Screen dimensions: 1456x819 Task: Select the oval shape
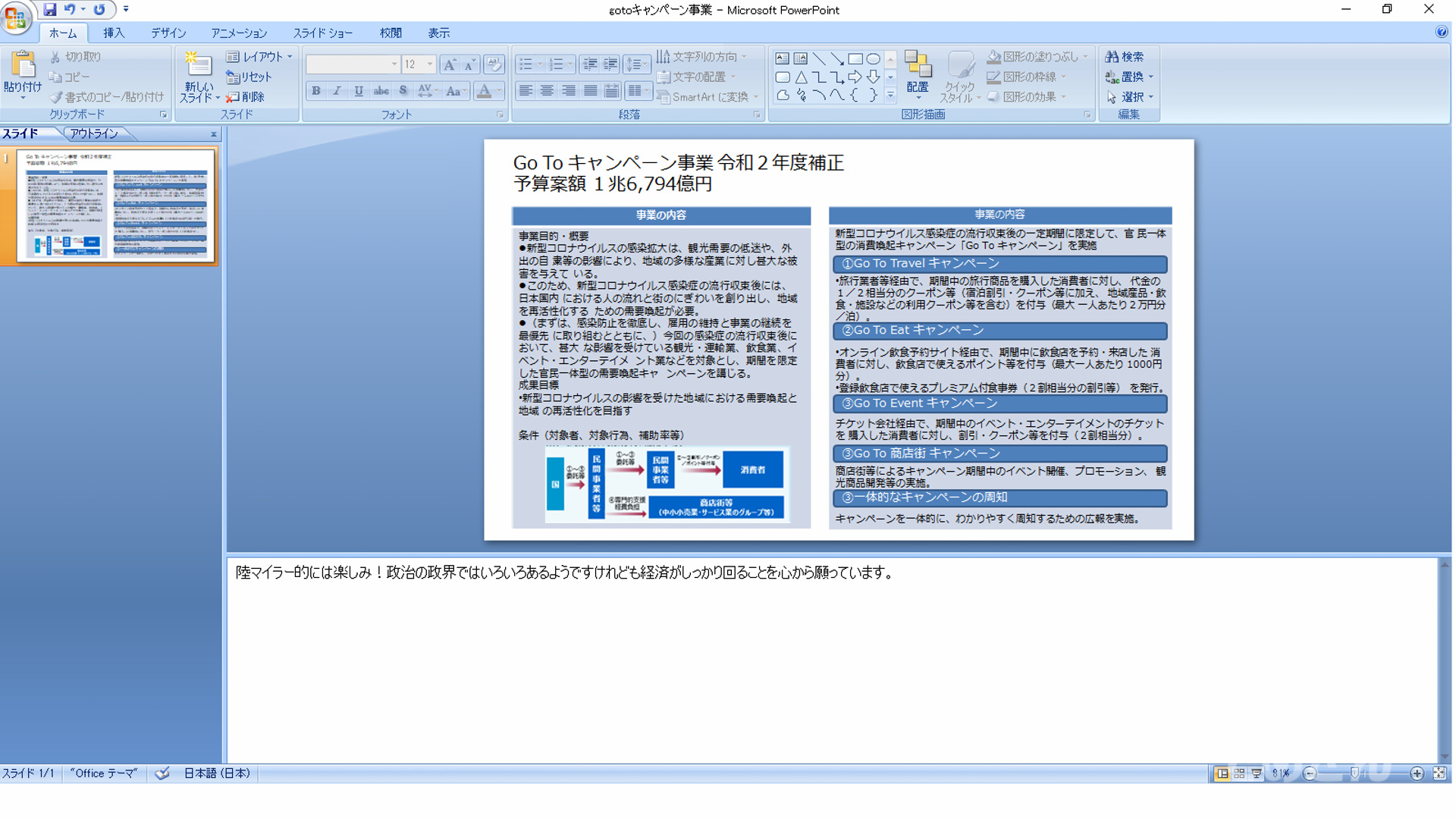[x=874, y=58]
